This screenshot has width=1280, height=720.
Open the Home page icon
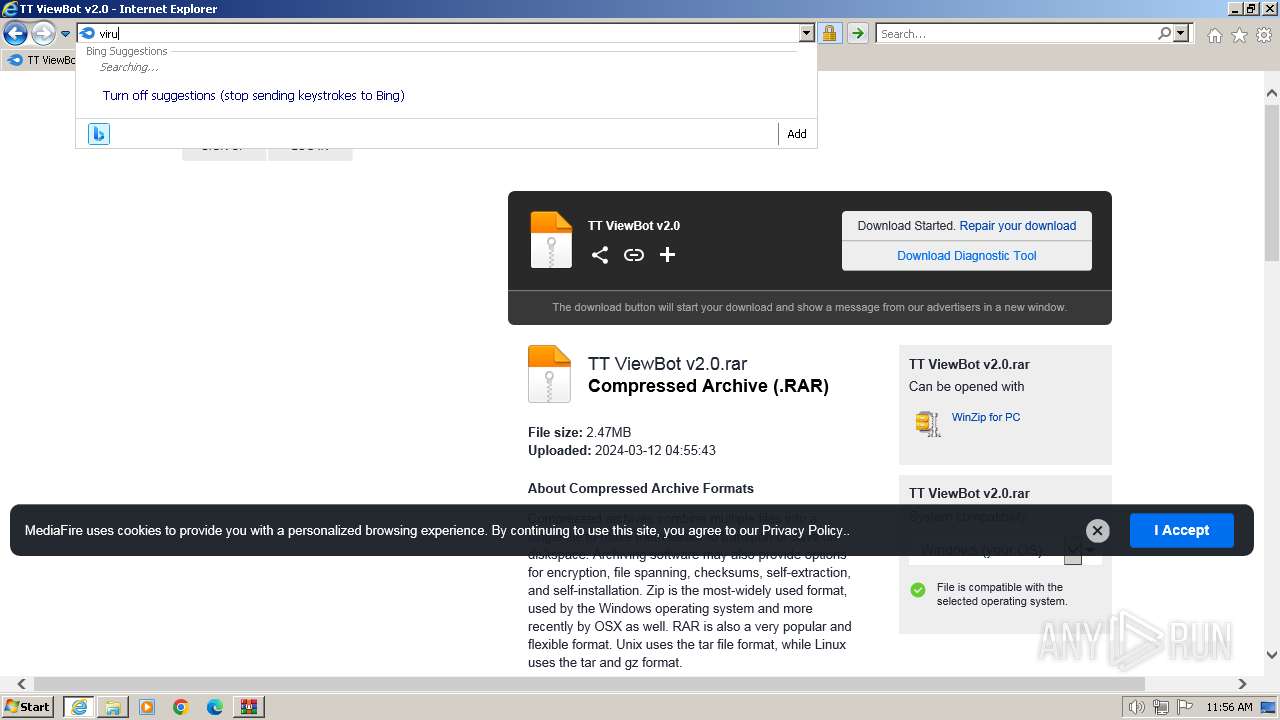(1214, 35)
